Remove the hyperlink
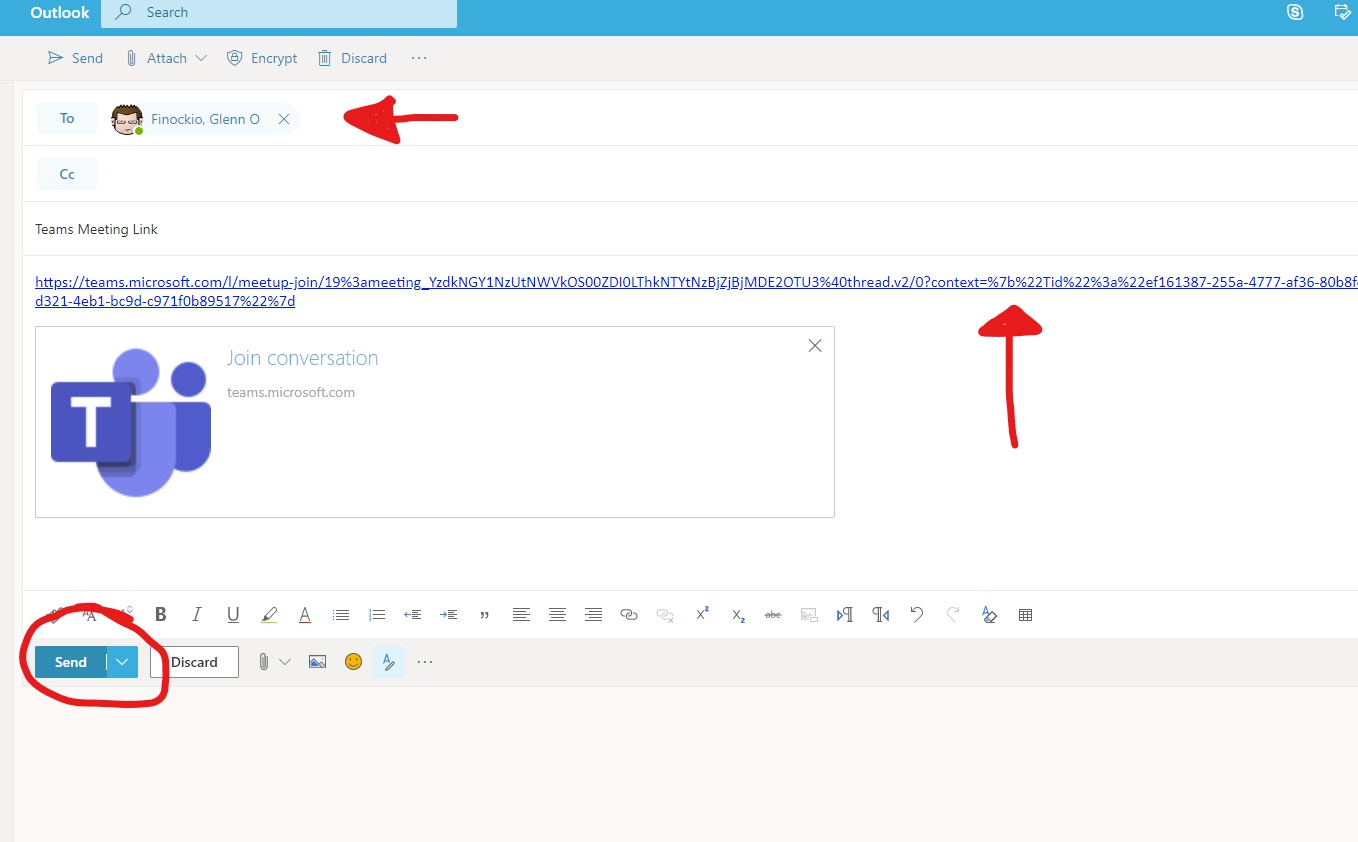1358x842 pixels. (x=665, y=615)
